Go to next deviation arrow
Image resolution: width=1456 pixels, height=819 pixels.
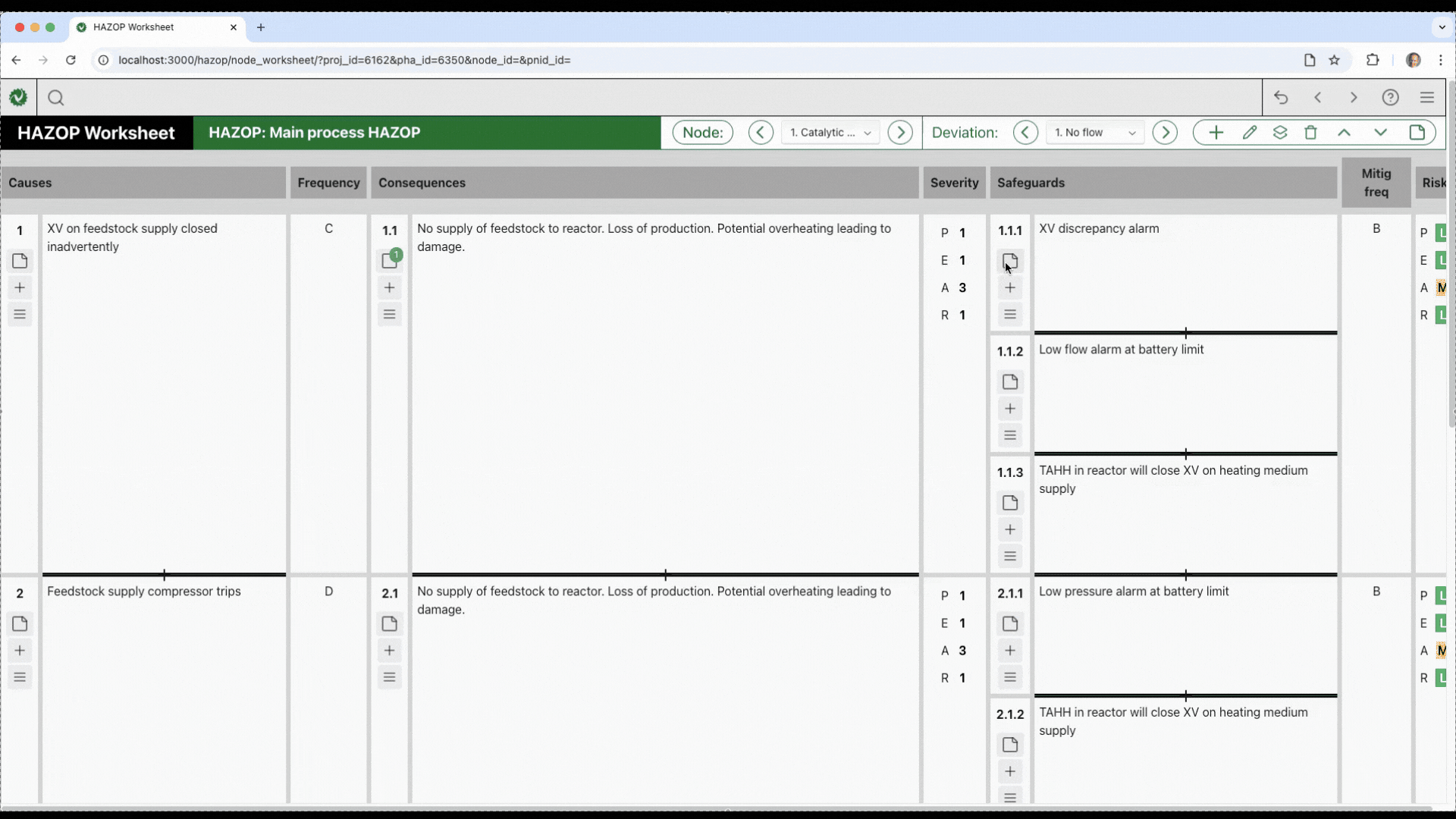pyautogui.click(x=1165, y=133)
